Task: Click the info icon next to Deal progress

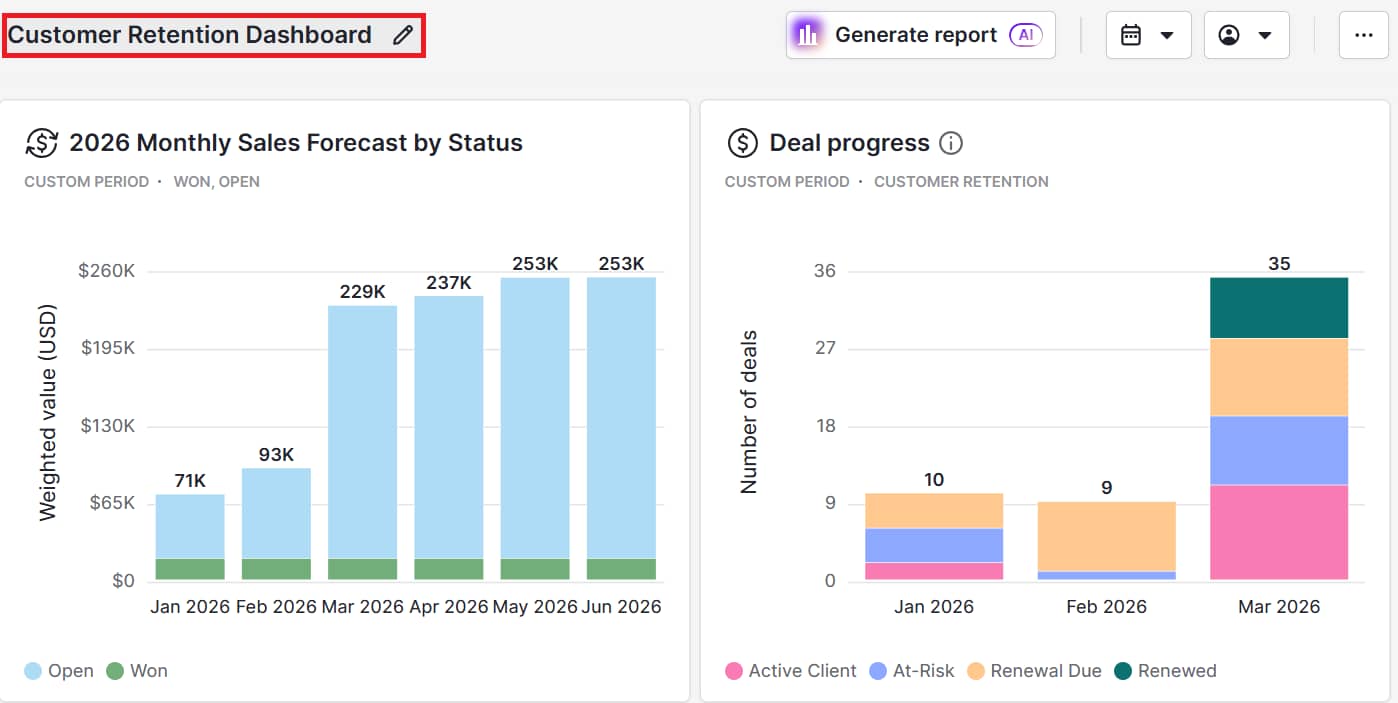Action: point(951,143)
